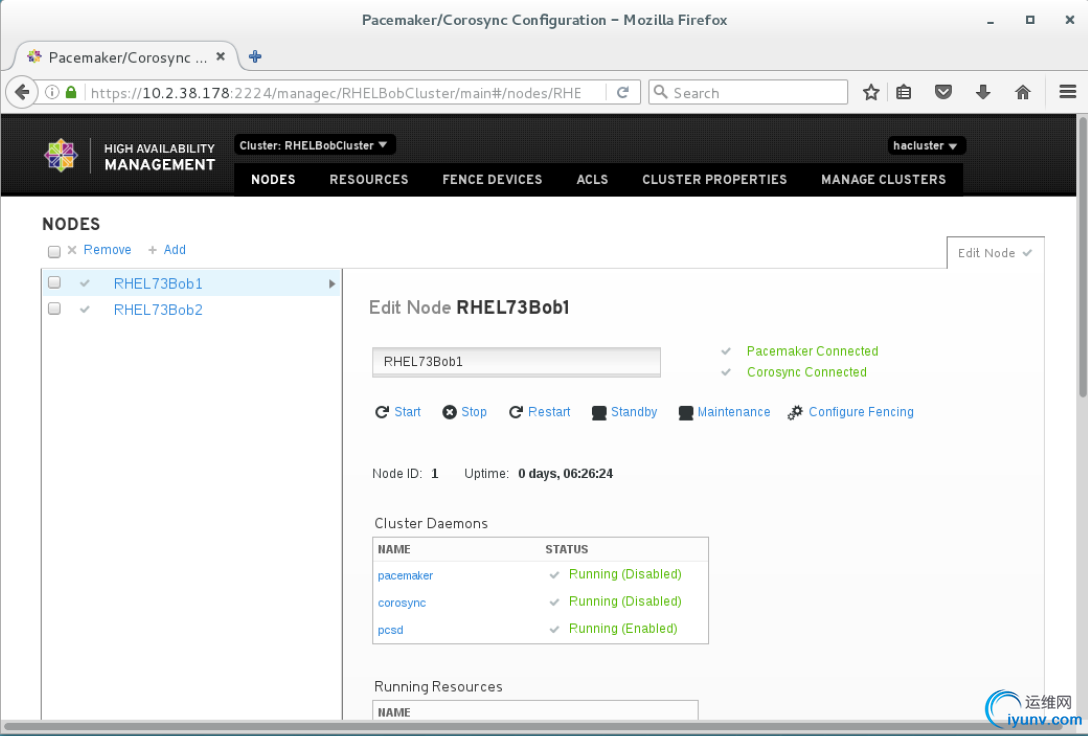Image resolution: width=1088 pixels, height=736 pixels.
Task: Minimize the Firefox window
Action: click(x=990, y=22)
